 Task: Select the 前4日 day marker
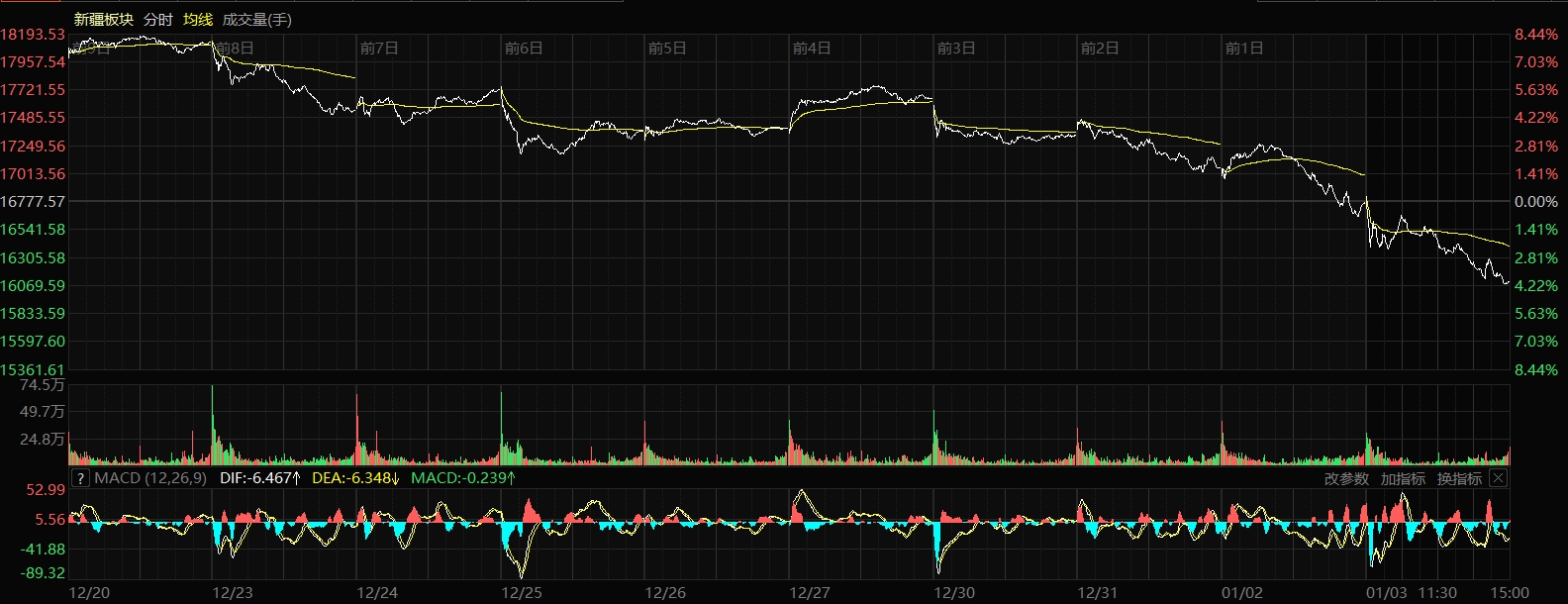click(812, 48)
